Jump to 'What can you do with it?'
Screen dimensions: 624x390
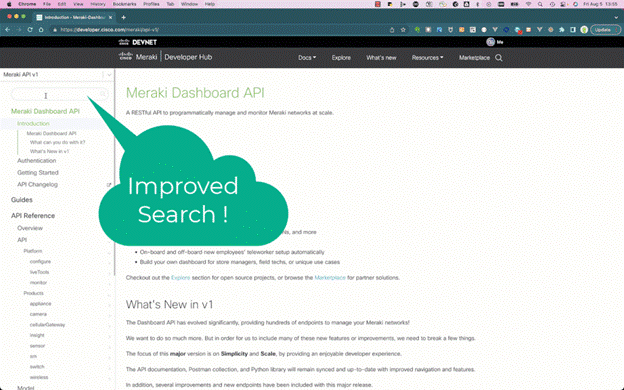click(x=57, y=142)
